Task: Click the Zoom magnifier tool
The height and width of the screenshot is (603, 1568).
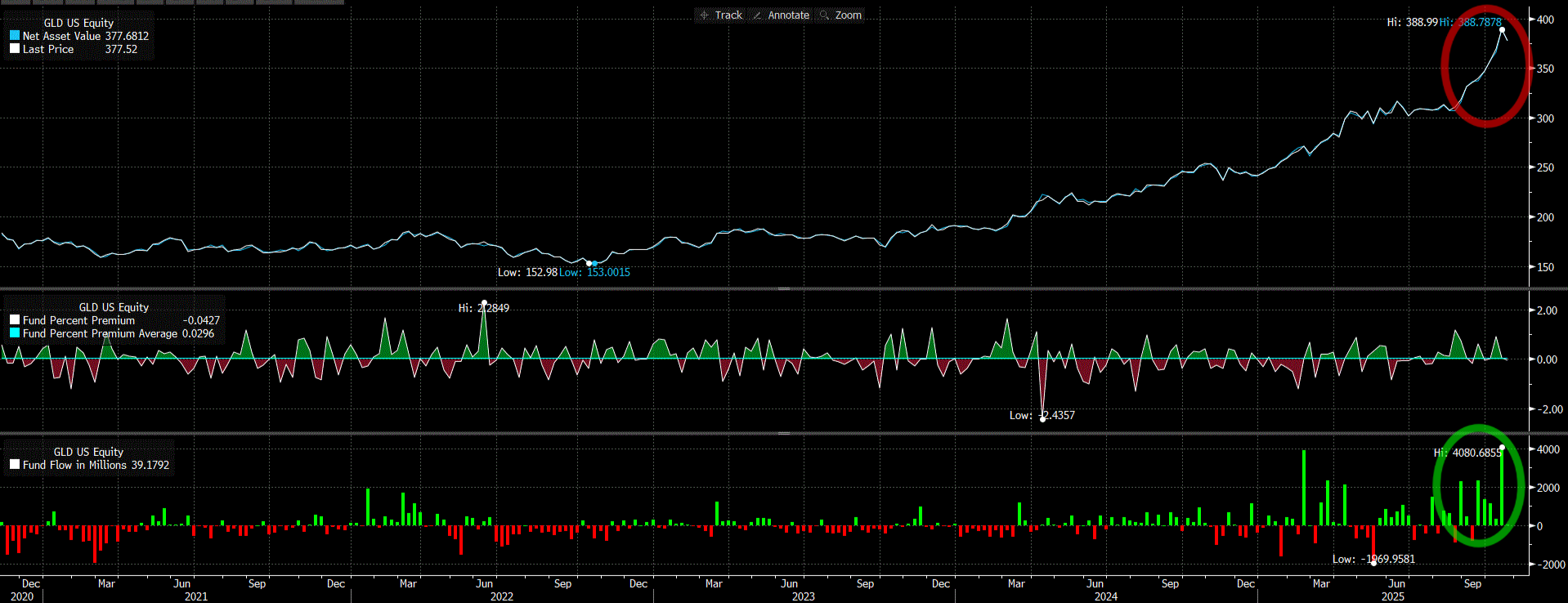Action: click(x=840, y=16)
